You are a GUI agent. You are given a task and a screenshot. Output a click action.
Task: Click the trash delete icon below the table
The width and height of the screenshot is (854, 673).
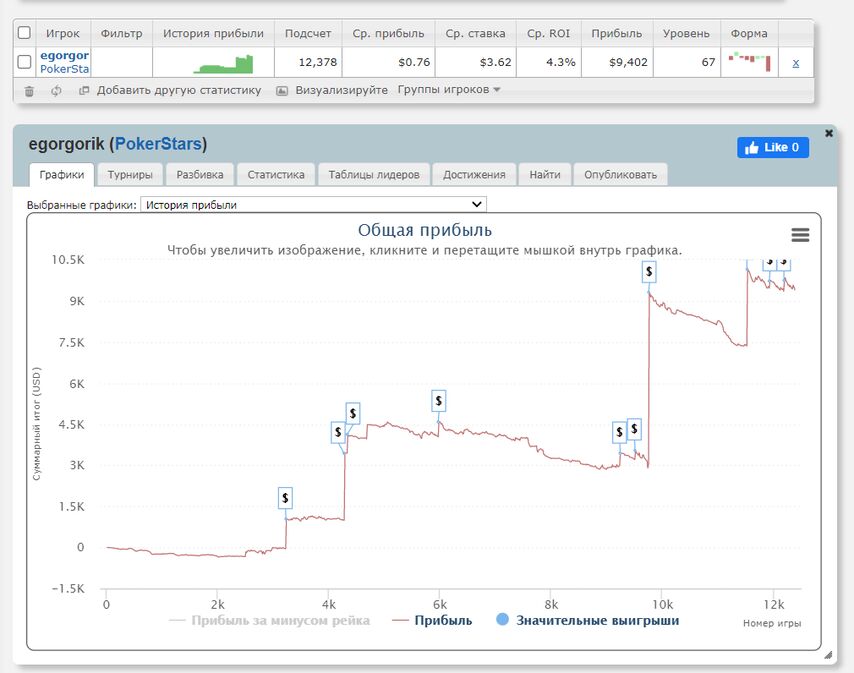click(x=28, y=90)
